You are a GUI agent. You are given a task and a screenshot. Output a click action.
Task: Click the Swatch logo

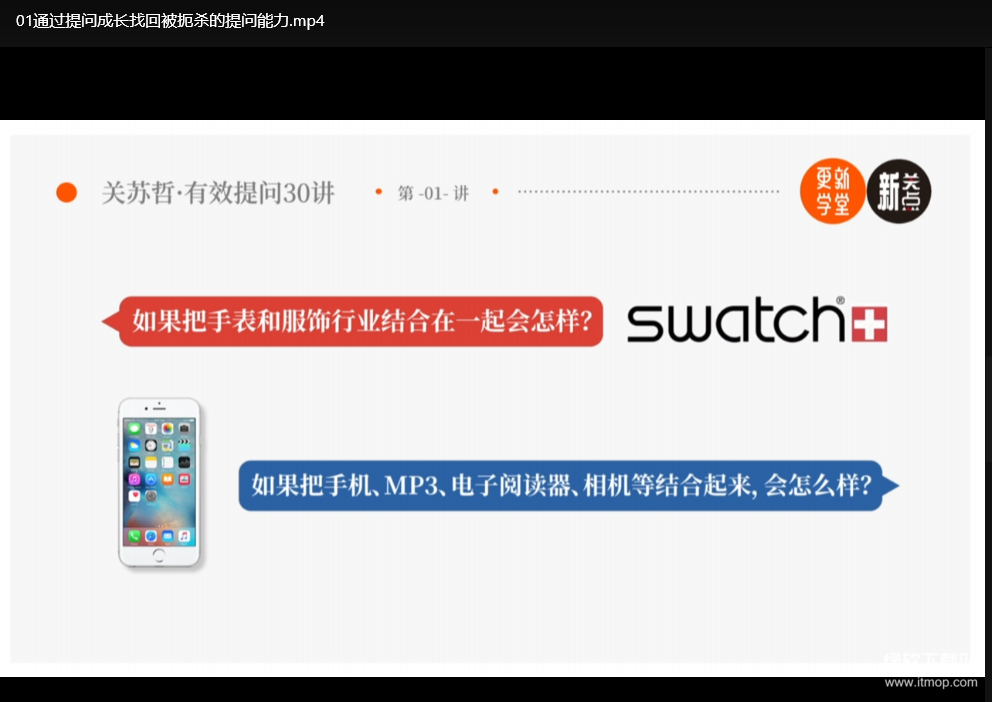pos(757,319)
